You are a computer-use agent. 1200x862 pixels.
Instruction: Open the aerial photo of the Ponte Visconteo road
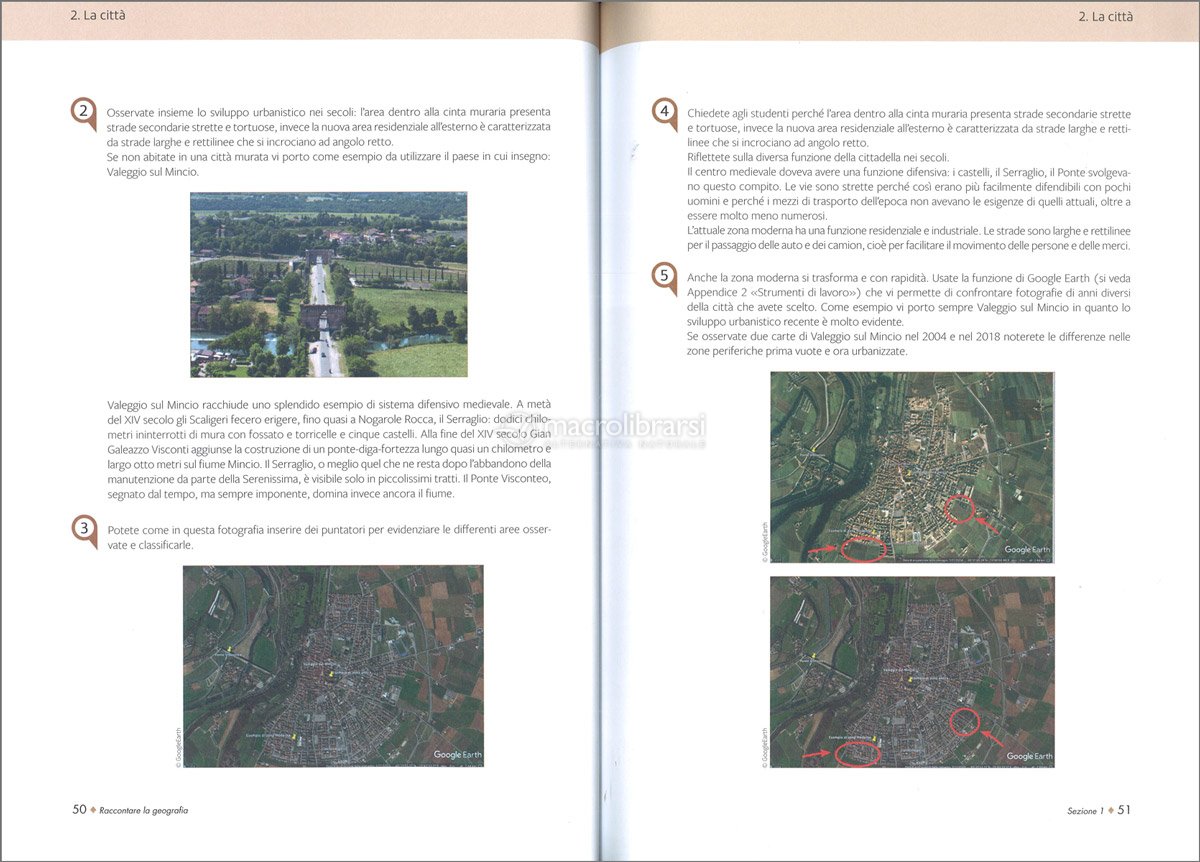click(x=329, y=284)
